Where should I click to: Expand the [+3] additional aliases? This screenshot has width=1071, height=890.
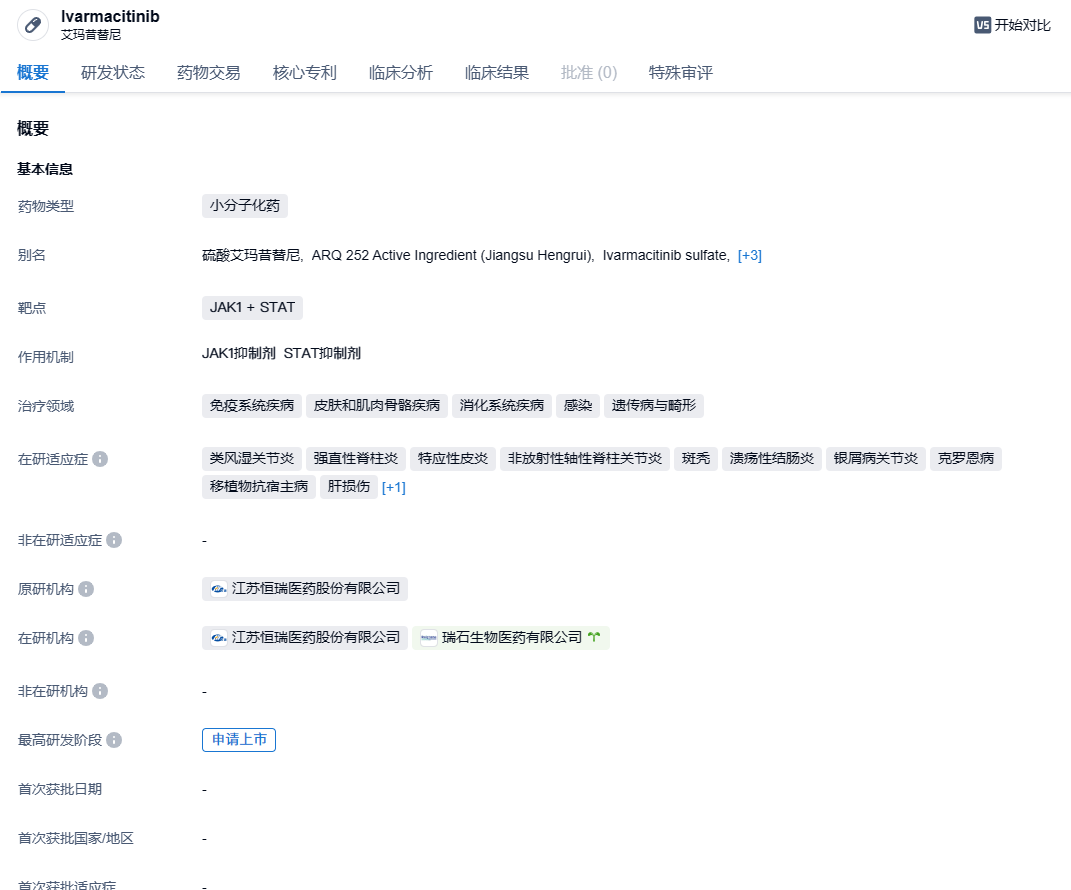click(x=749, y=256)
